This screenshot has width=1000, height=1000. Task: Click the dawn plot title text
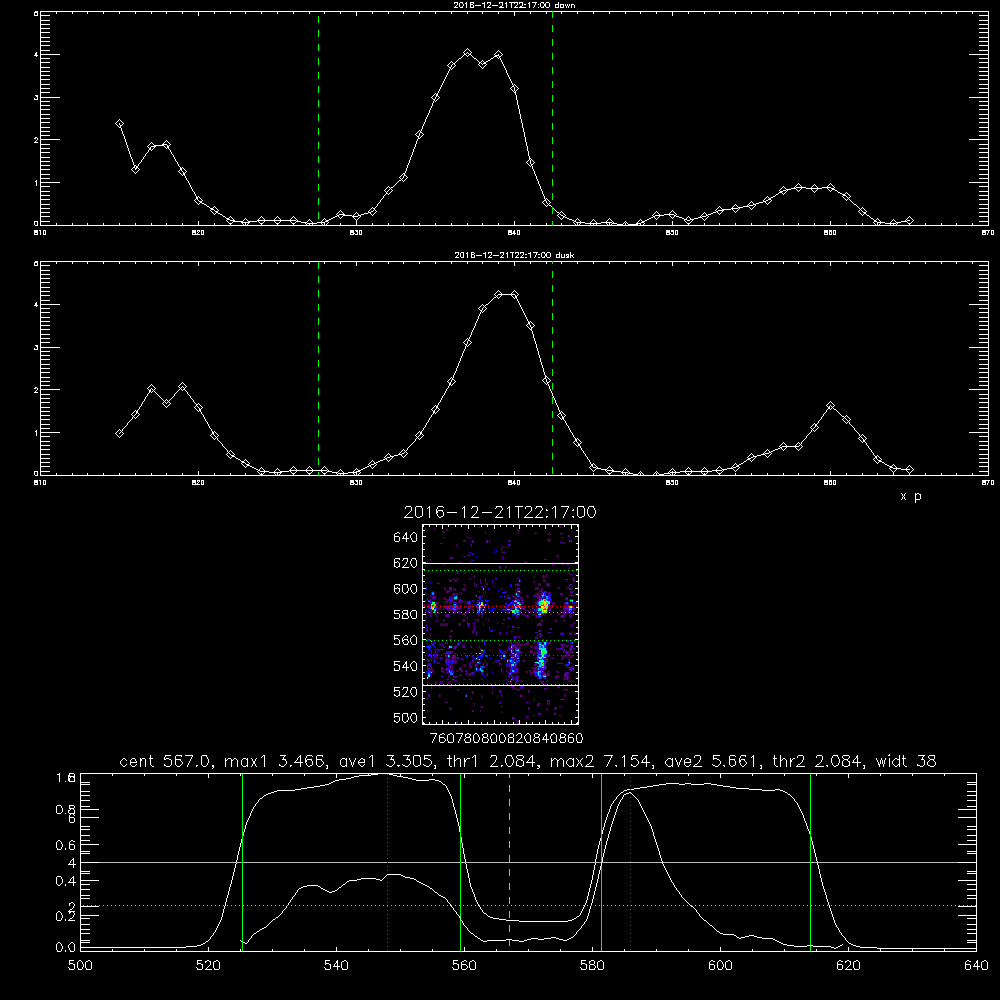[515, 5]
